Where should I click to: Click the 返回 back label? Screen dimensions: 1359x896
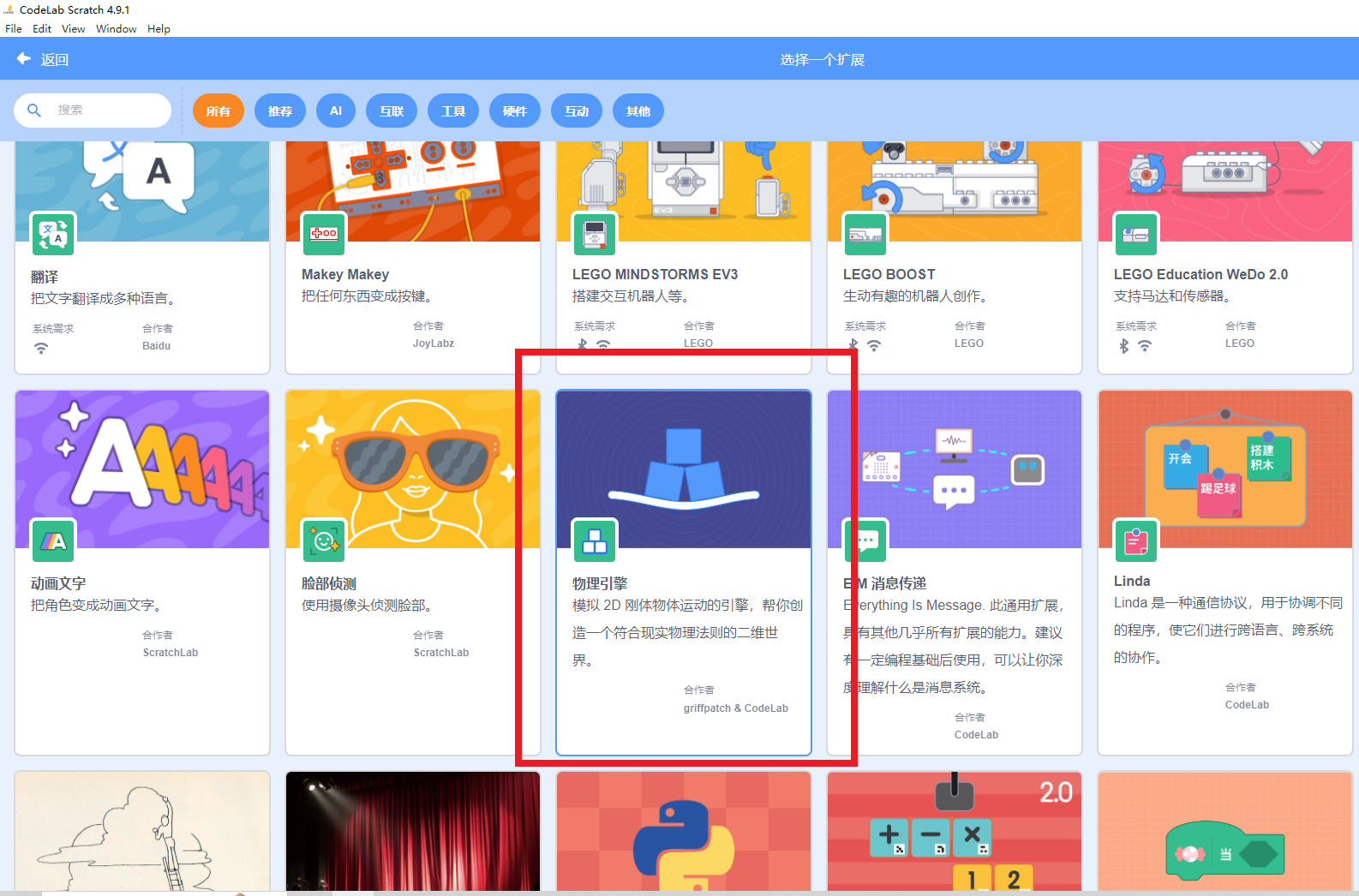[x=55, y=59]
